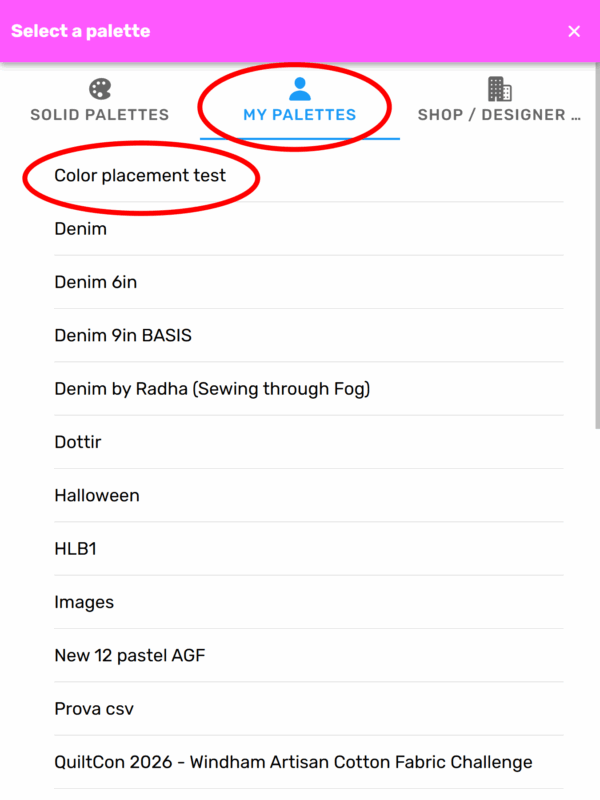Click the building icon for Shop / Designer

point(500,89)
